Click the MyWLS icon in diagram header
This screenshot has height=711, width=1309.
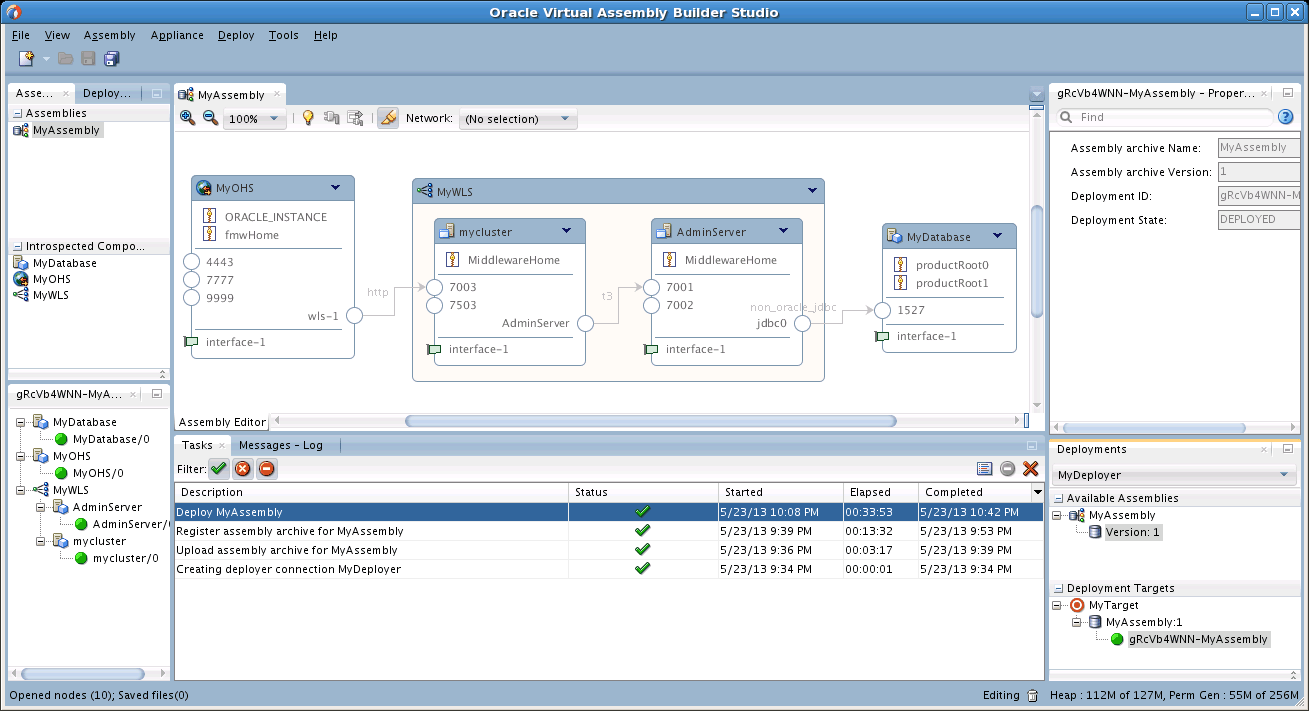coord(425,191)
